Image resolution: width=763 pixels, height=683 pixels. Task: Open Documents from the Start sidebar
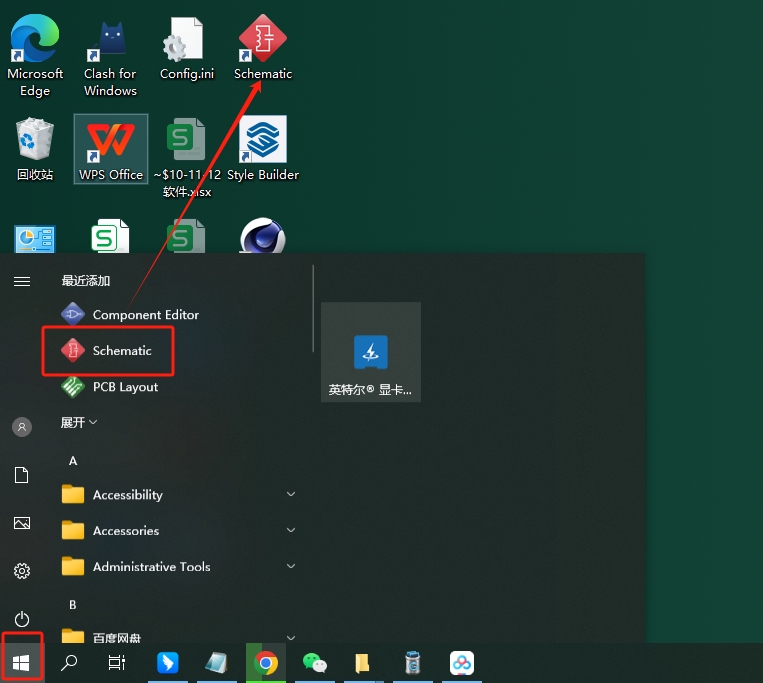22,475
